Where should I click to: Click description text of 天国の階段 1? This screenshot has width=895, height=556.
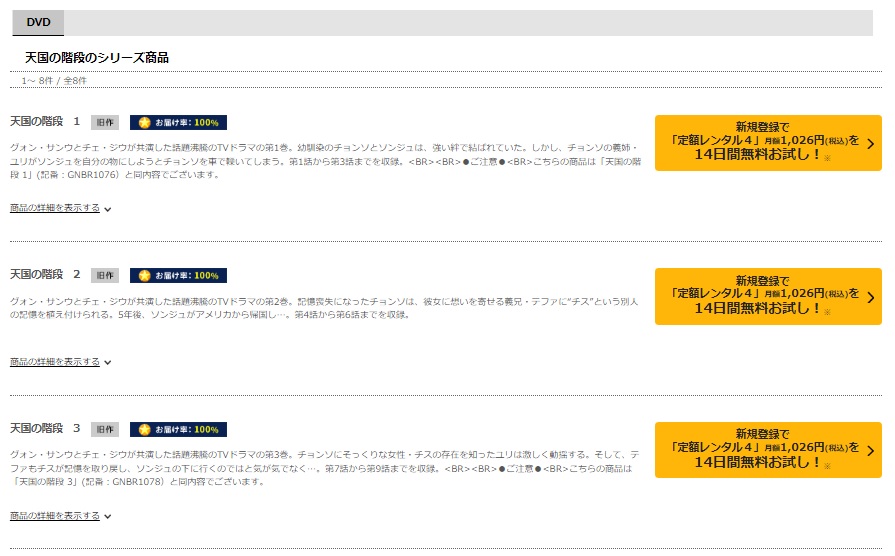325,161
